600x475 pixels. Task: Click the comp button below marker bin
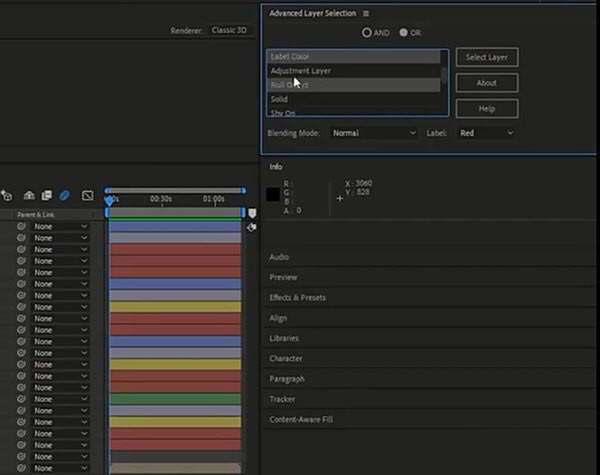(x=251, y=227)
